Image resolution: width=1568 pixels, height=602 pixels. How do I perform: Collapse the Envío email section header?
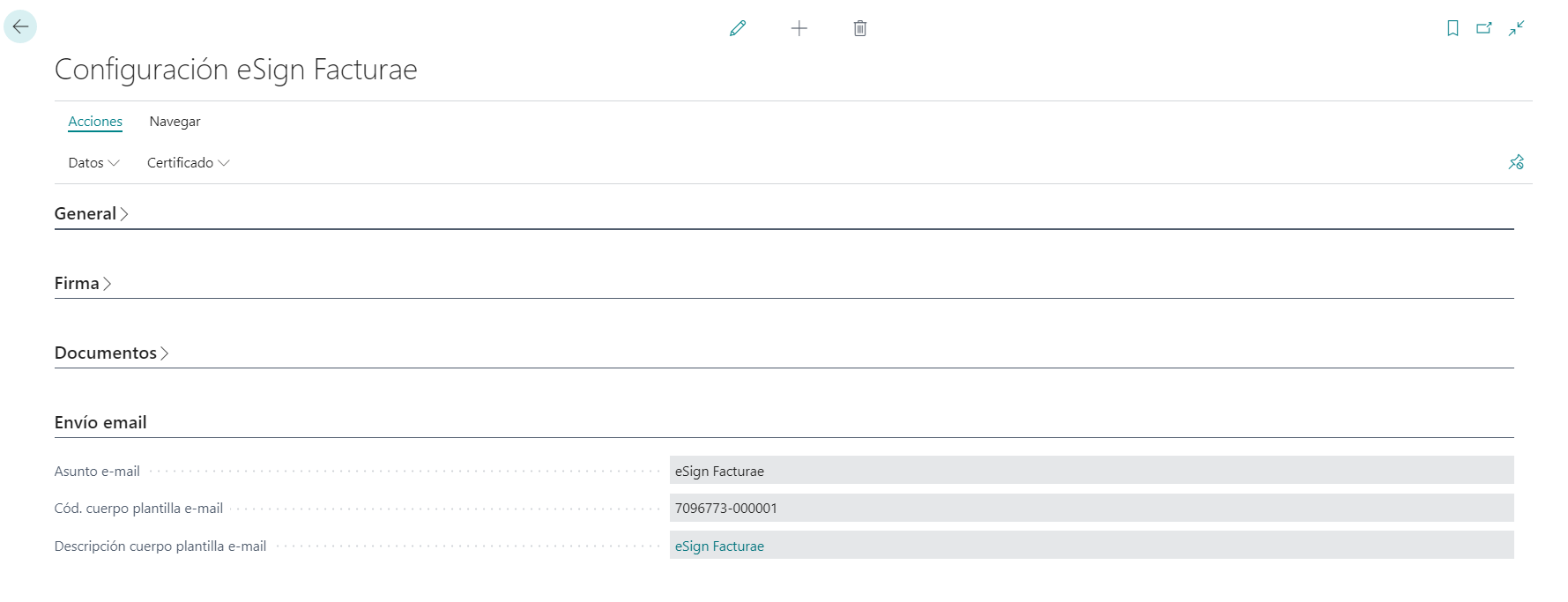[x=100, y=423]
